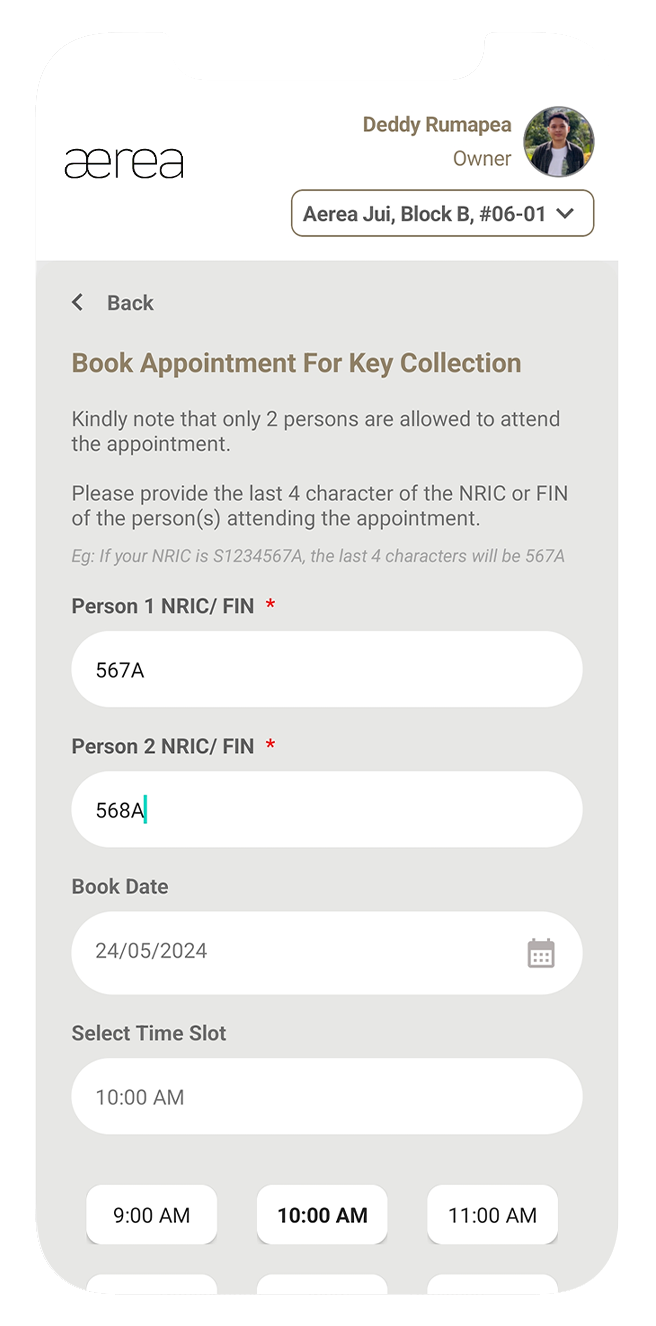The image size is (656, 1326).
Task: Click Deddy Rumapea's profile picture
Action: pos(558,142)
